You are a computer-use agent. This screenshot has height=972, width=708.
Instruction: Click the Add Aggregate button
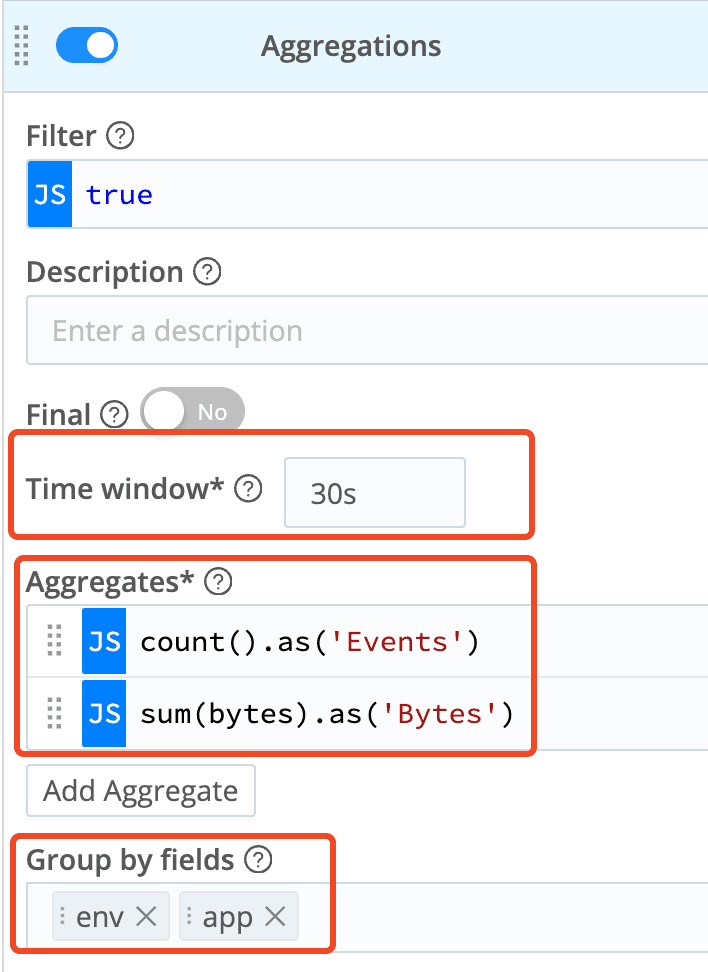140,791
